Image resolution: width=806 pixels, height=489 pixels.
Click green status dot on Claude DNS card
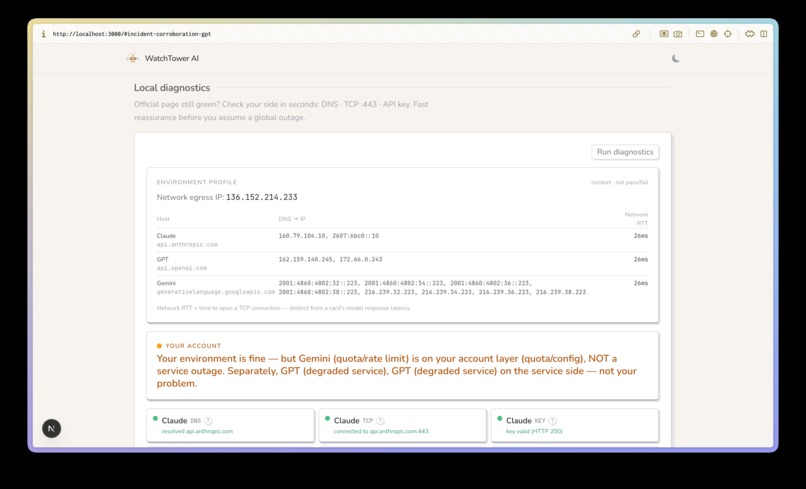(x=155, y=419)
